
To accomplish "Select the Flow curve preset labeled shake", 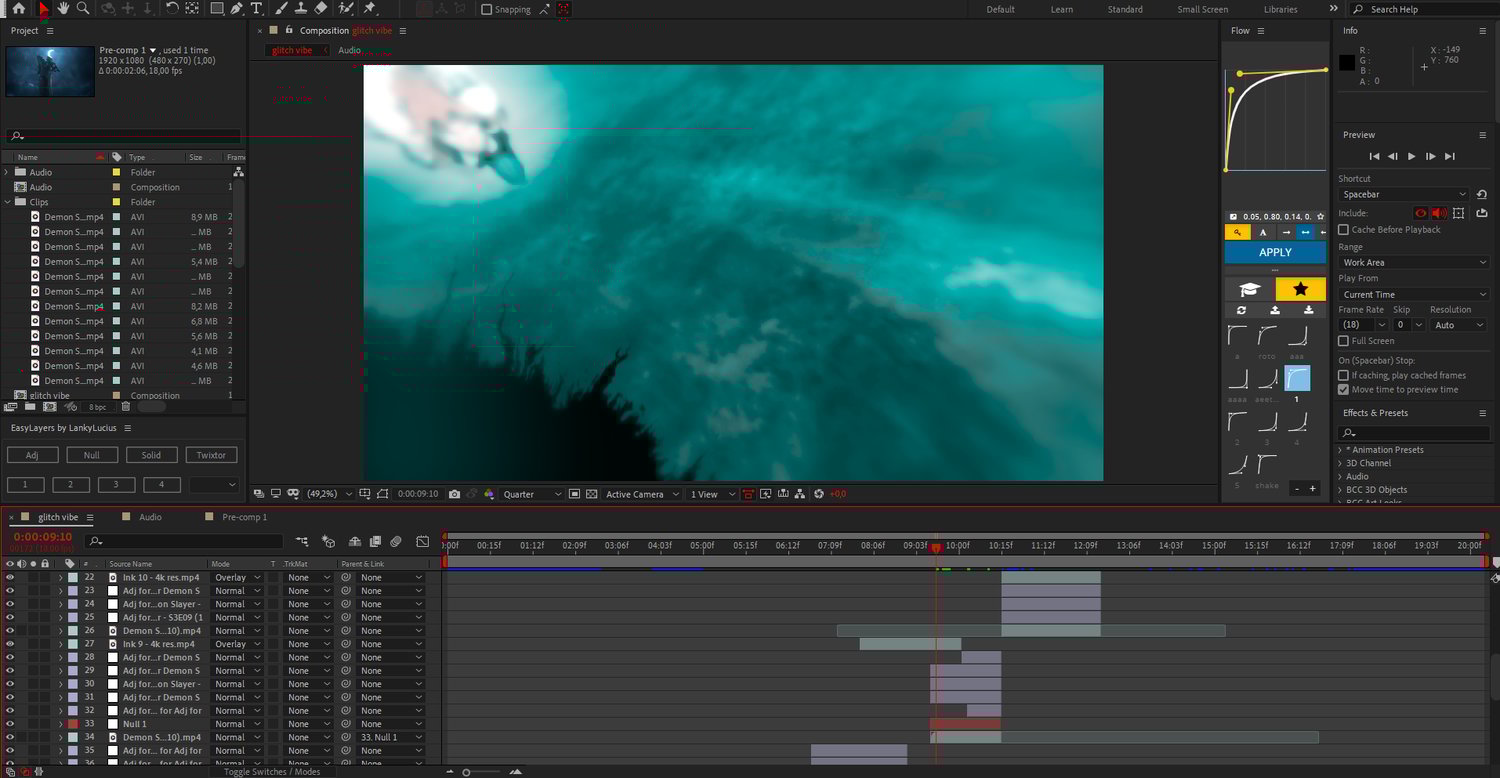I will [x=1267, y=465].
